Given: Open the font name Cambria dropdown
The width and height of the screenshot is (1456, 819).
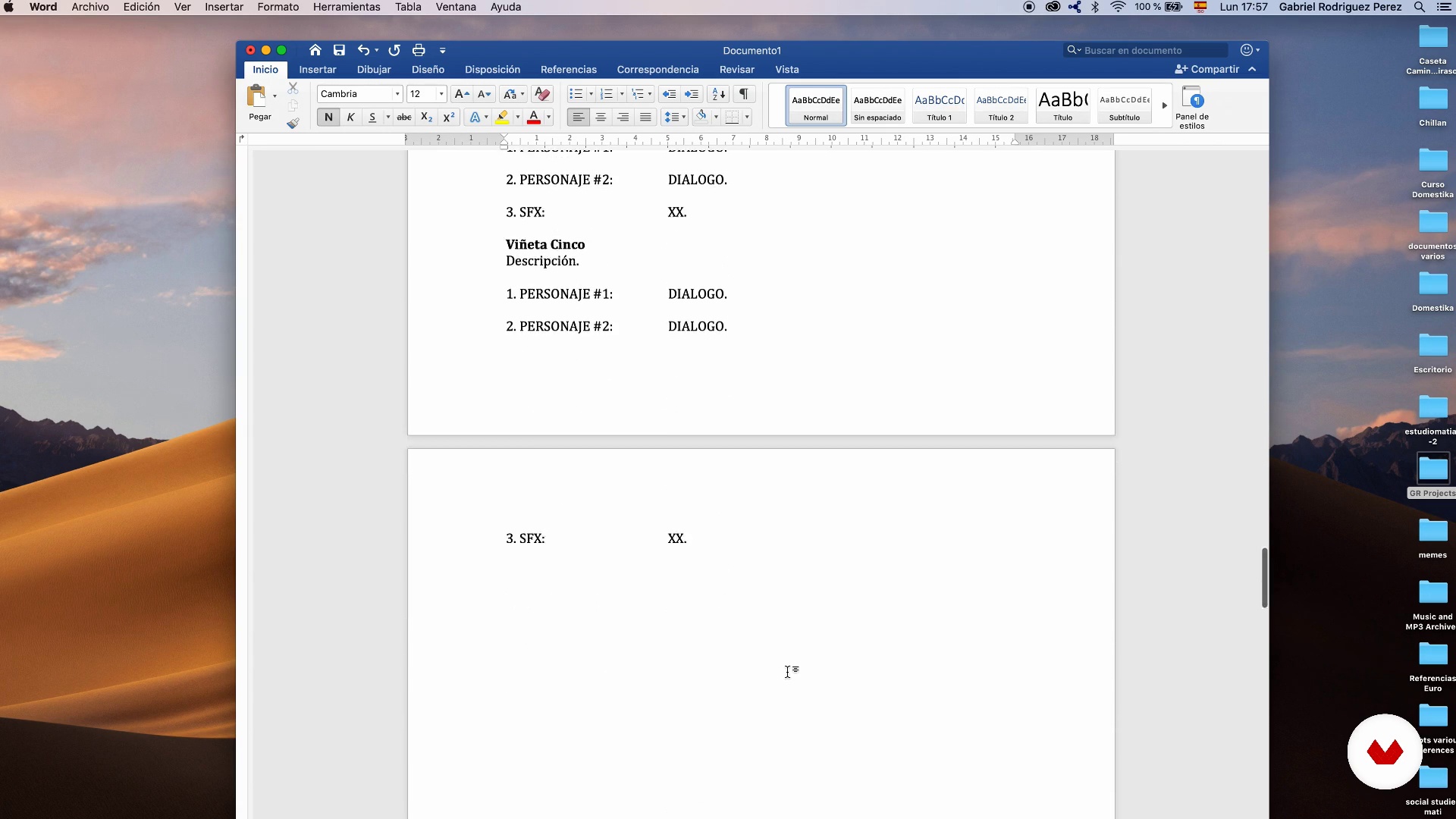Looking at the screenshot, I should 397,94.
